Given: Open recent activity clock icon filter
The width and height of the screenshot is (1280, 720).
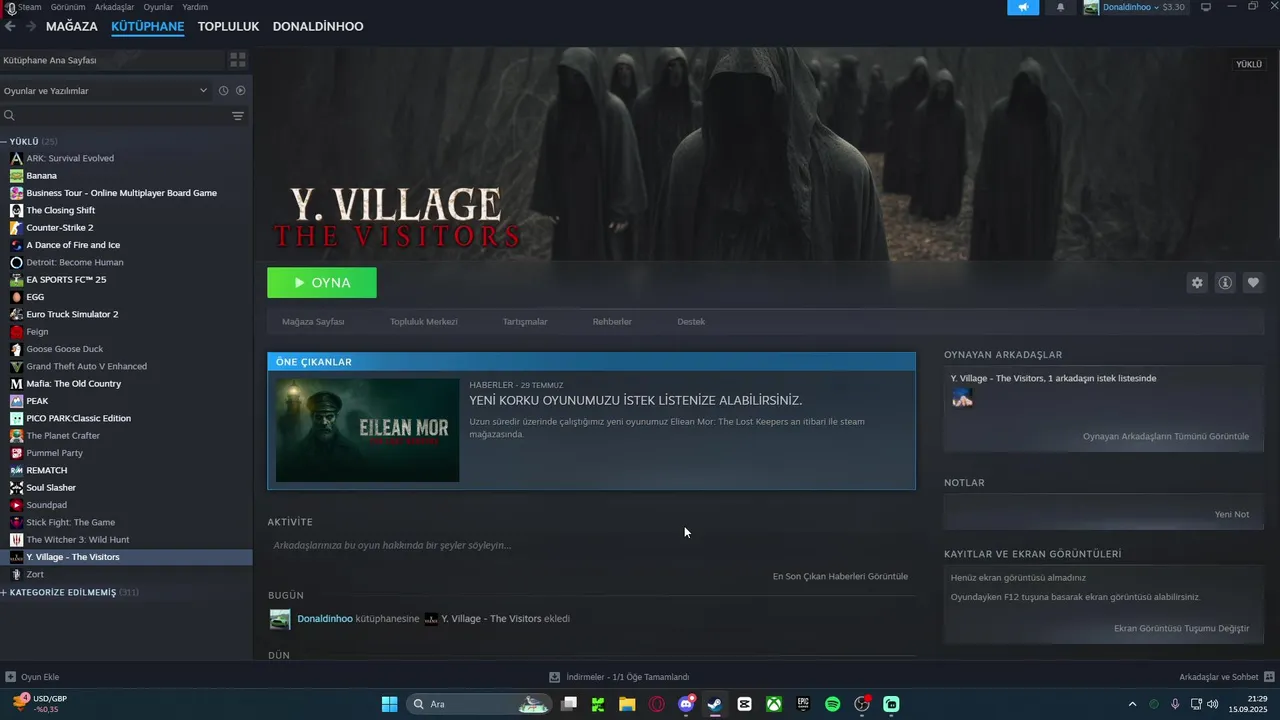Looking at the screenshot, I should click(x=224, y=91).
